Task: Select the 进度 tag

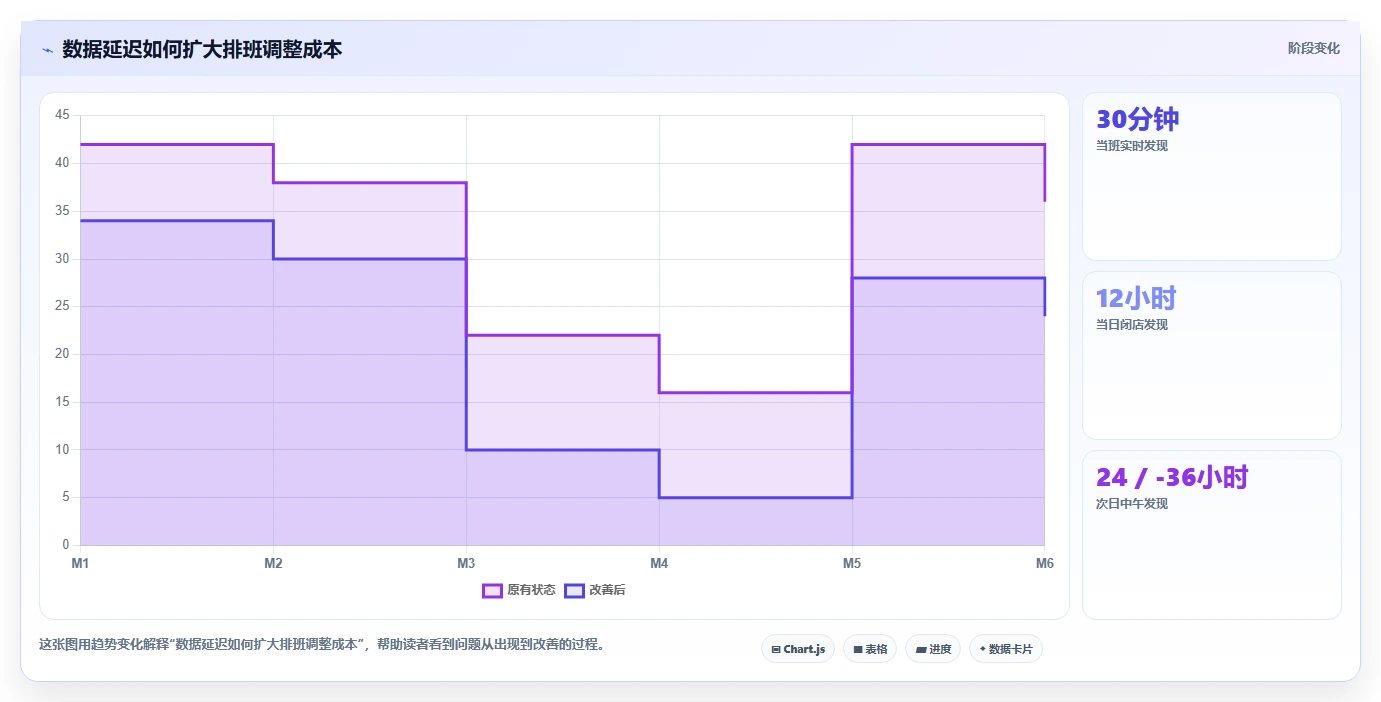Action: click(x=933, y=649)
